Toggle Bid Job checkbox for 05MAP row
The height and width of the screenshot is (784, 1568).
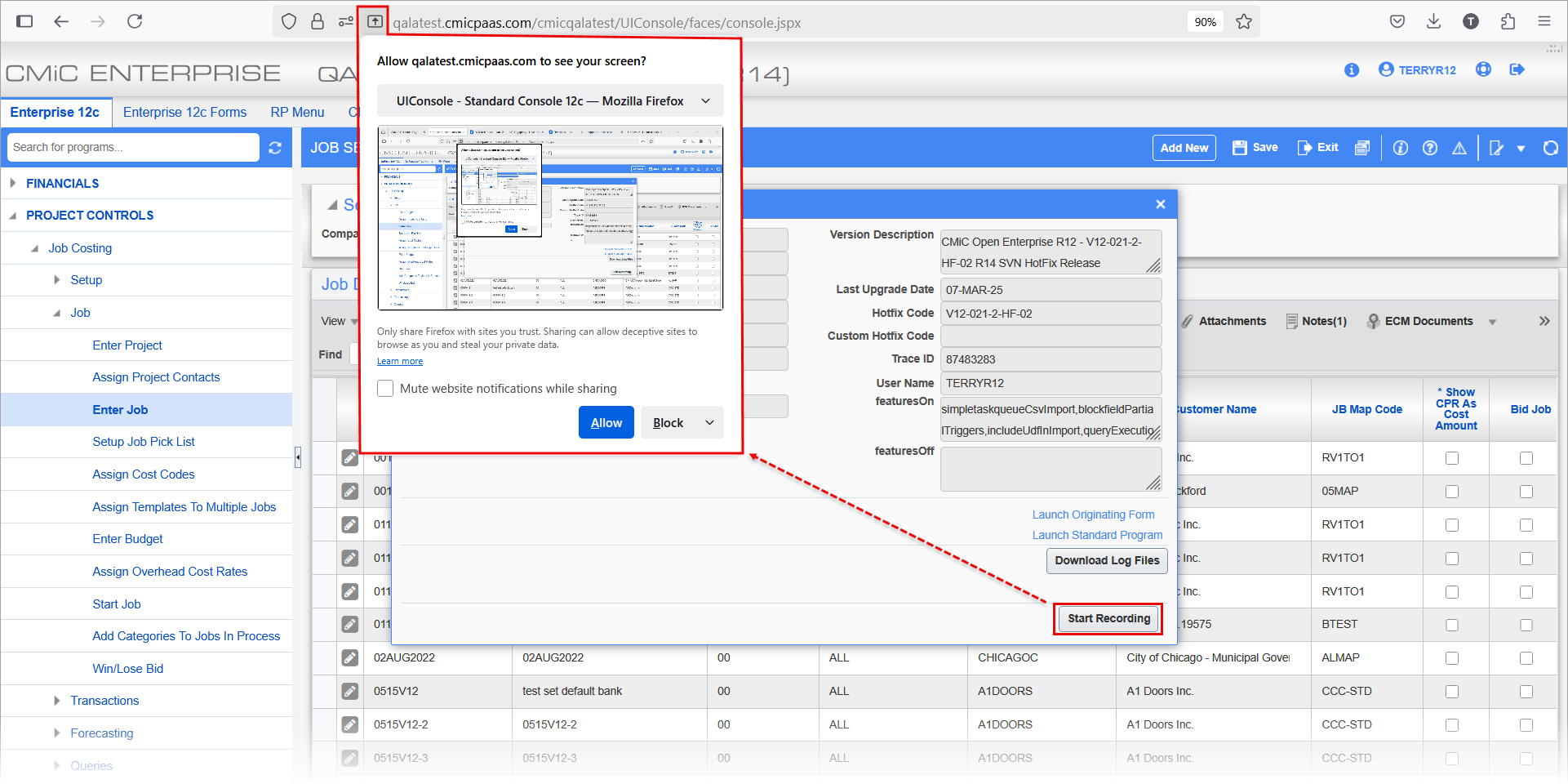click(1526, 492)
